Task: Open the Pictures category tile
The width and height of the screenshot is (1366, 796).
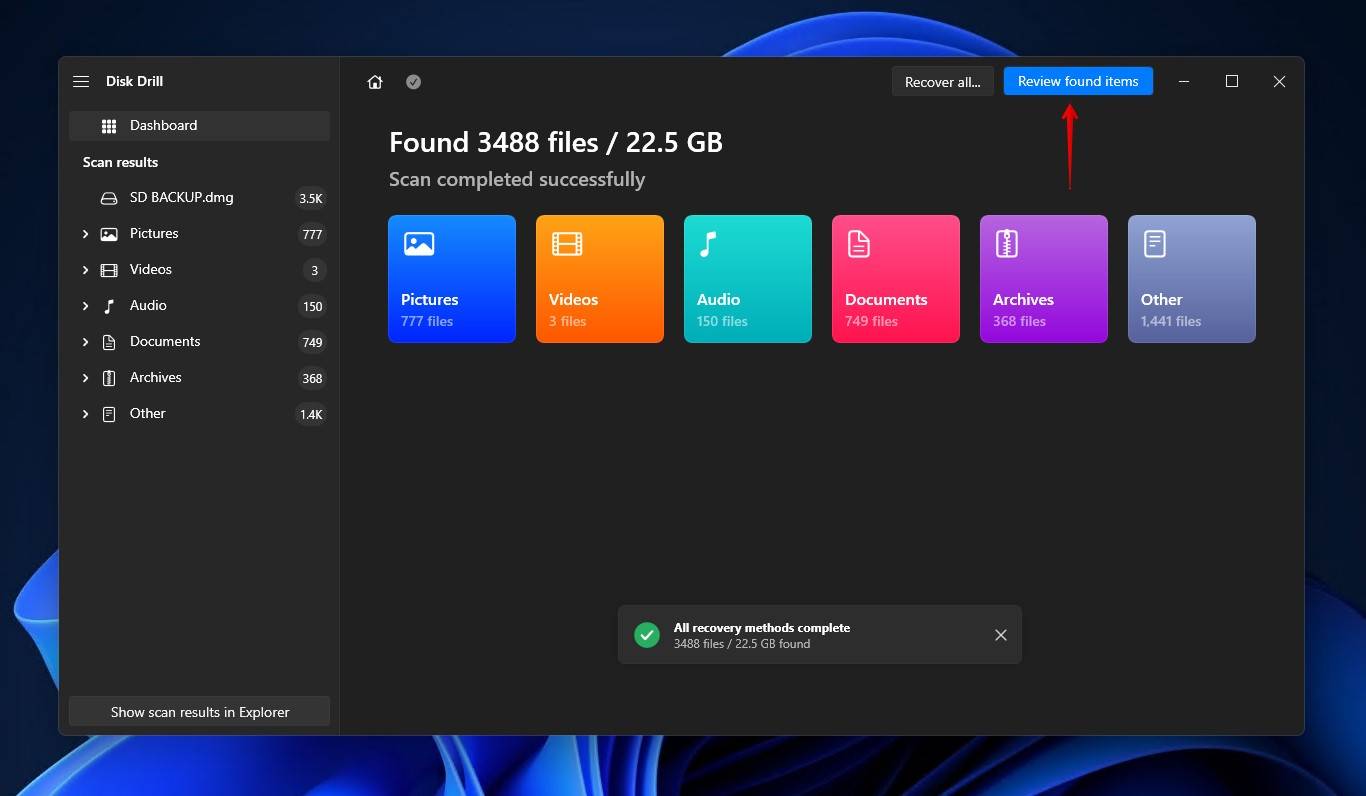Action: click(452, 279)
